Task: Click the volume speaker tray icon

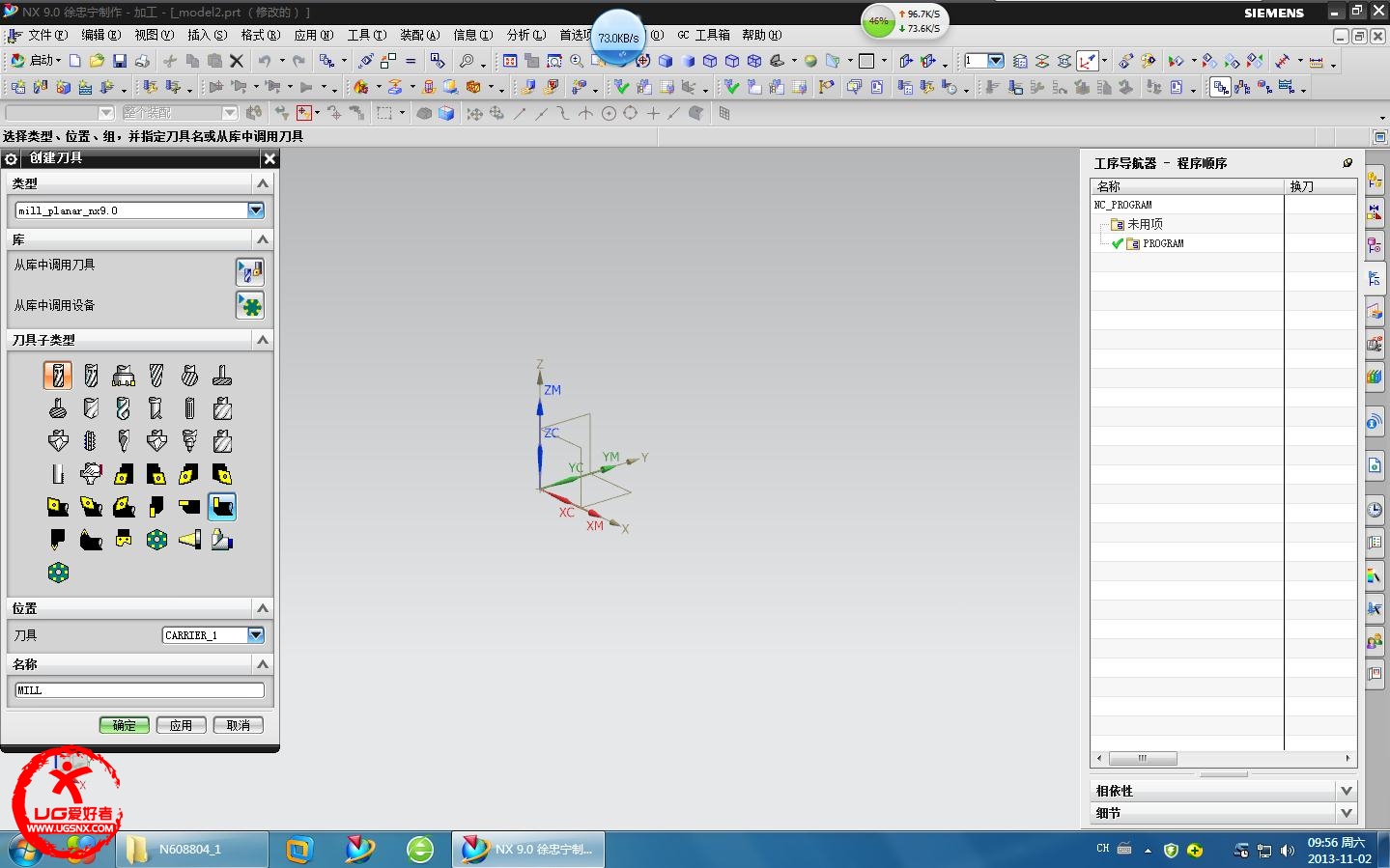Action: tap(1287, 851)
